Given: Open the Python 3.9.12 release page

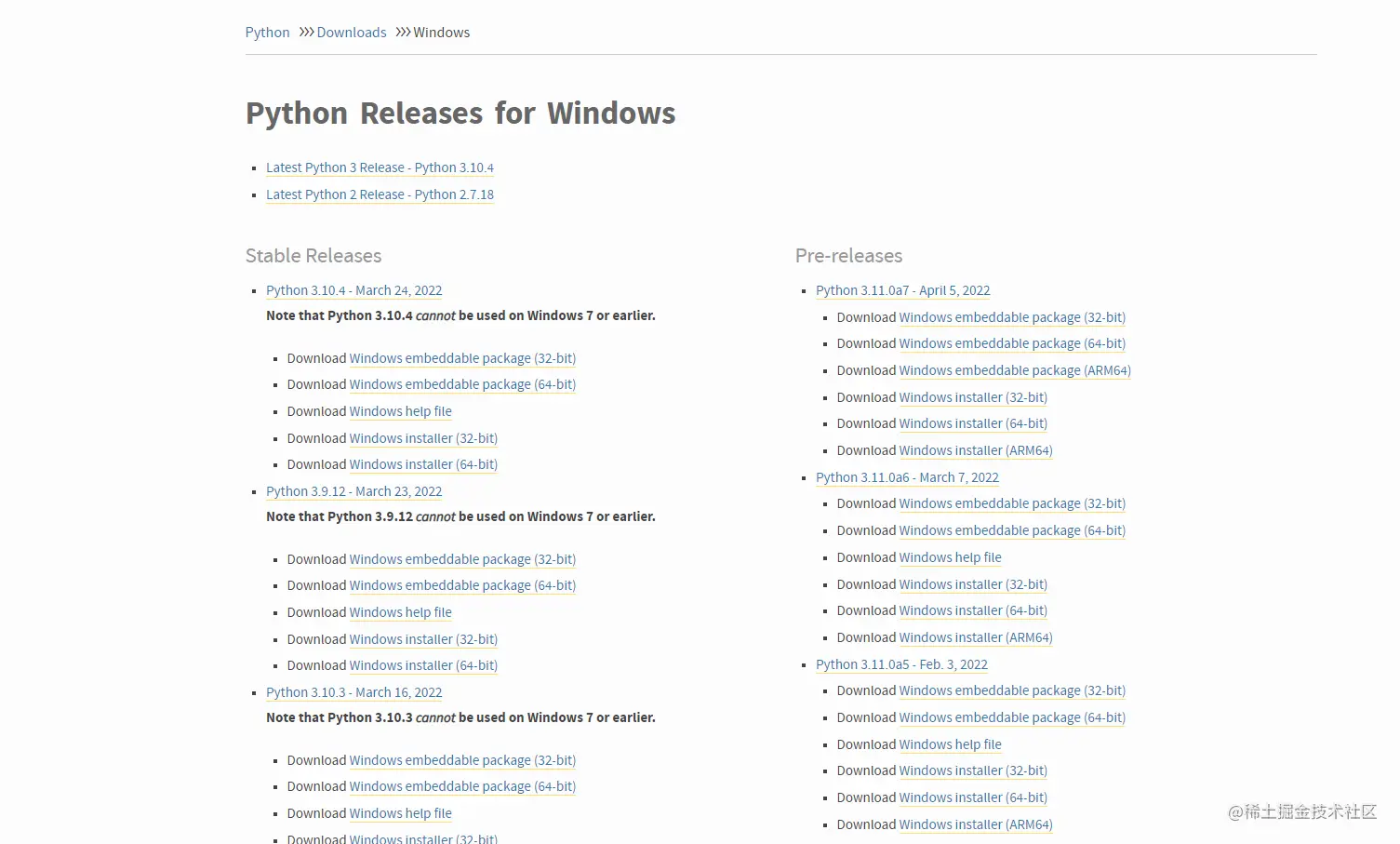Looking at the screenshot, I should point(354,491).
